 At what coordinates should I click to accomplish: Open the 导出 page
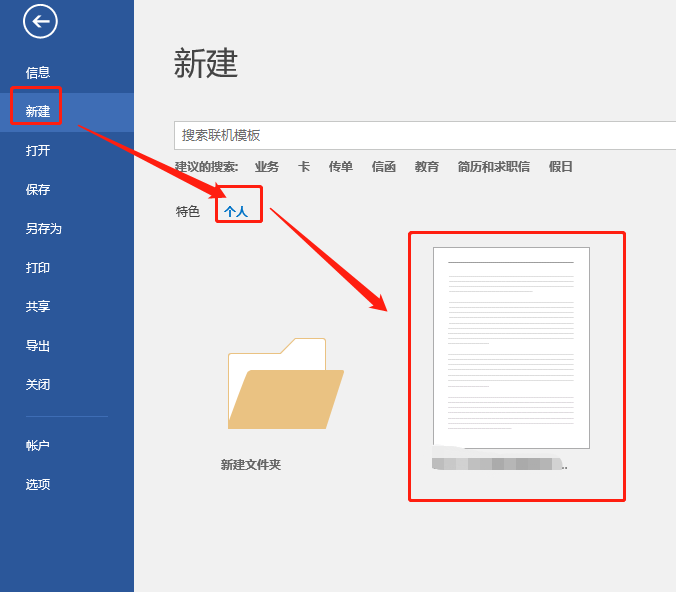click(x=38, y=346)
